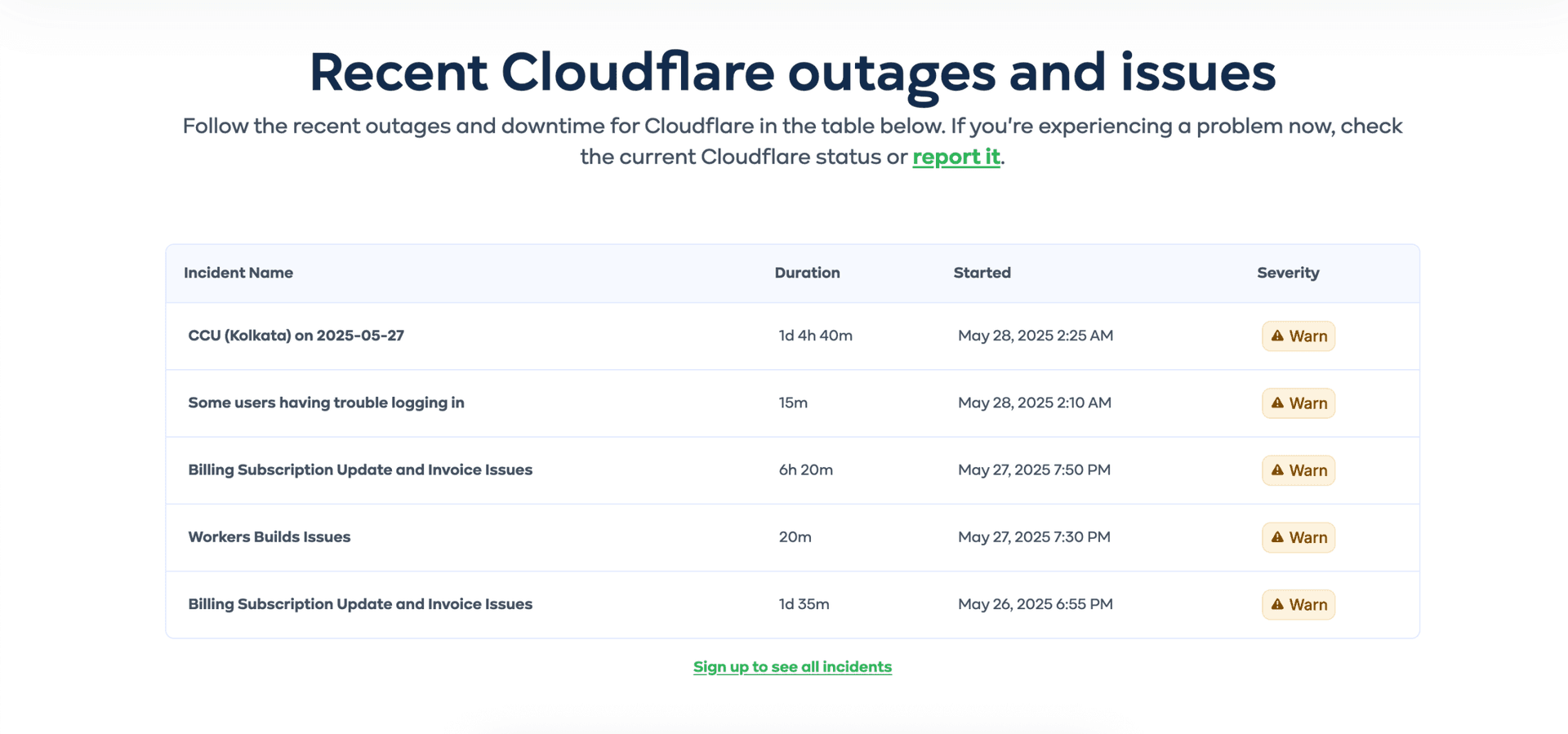This screenshot has height=734, width=1568.
Task: Select the 'Severity' column header
Action: 1288,273
